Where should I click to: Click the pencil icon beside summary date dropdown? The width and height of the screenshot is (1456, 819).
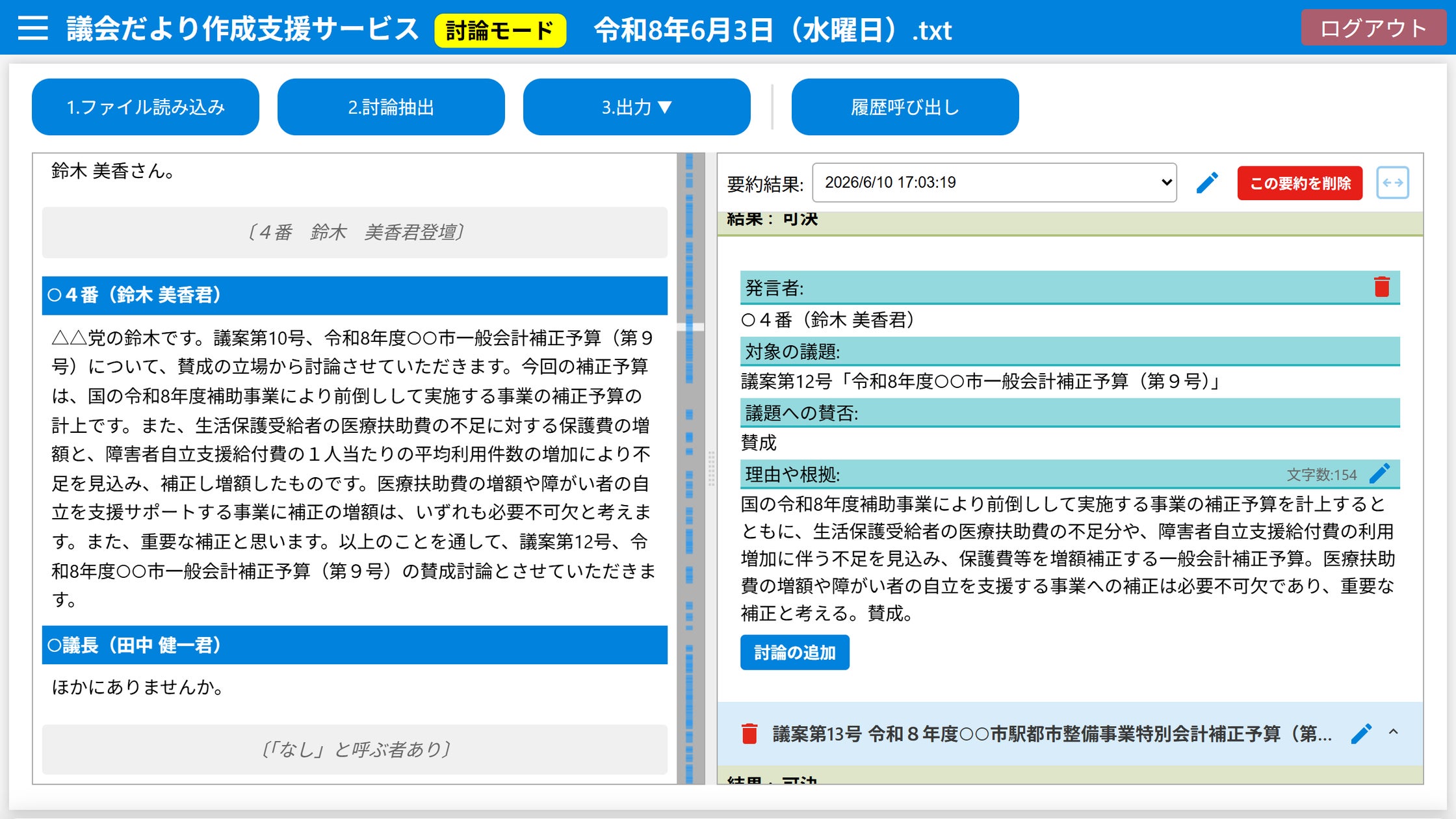(1207, 183)
